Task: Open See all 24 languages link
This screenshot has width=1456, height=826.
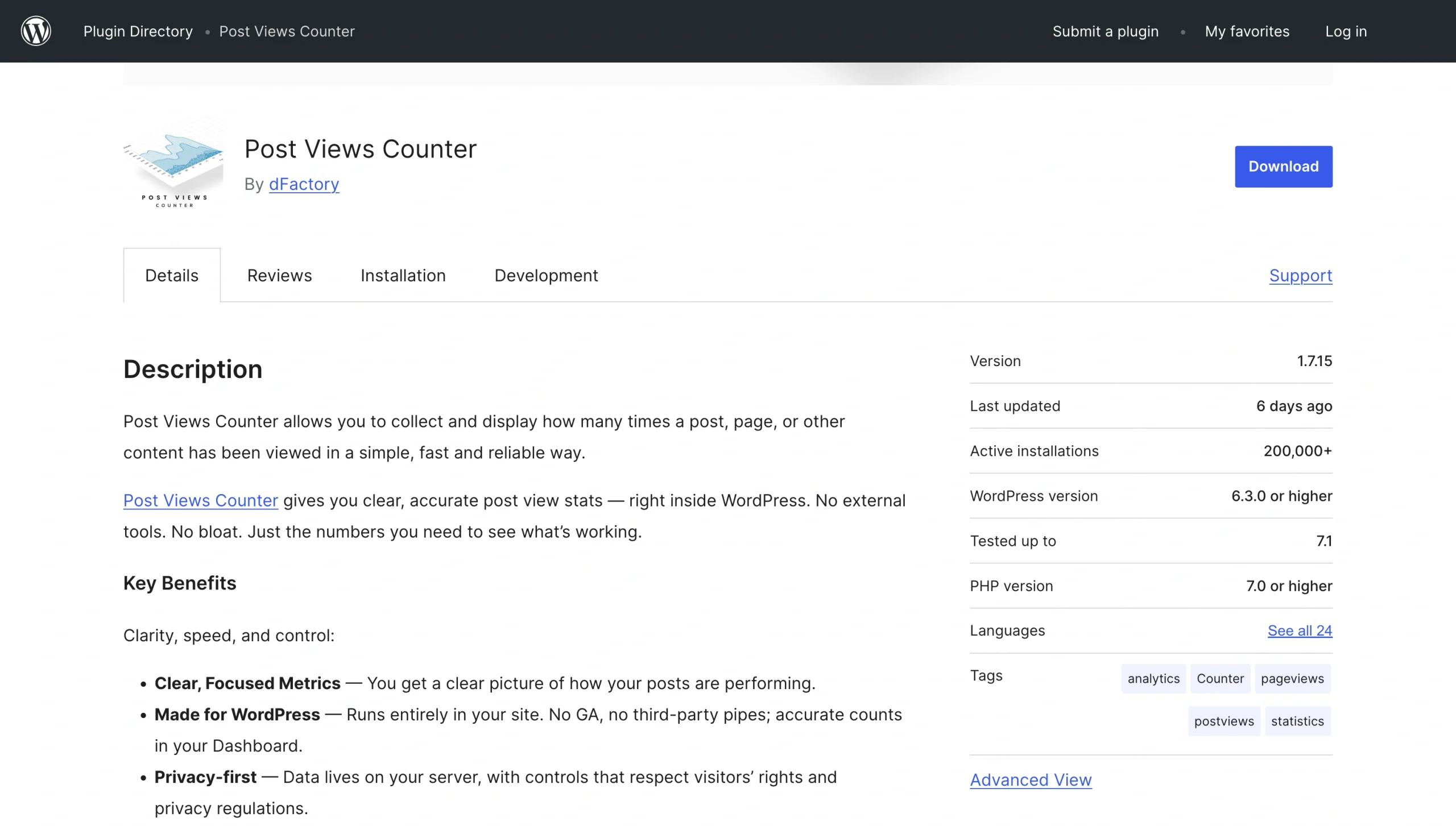Action: pos(1300,630)
